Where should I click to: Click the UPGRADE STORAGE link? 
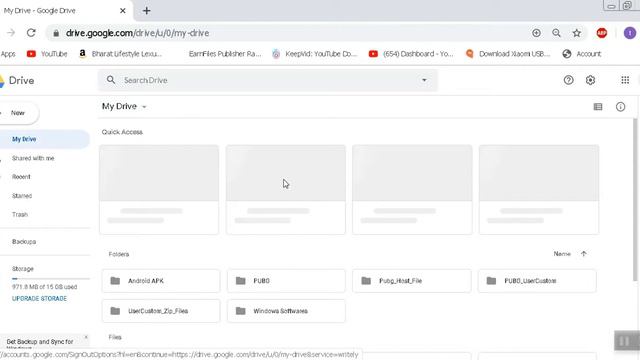pyautogui.click(x=39, y=299)
